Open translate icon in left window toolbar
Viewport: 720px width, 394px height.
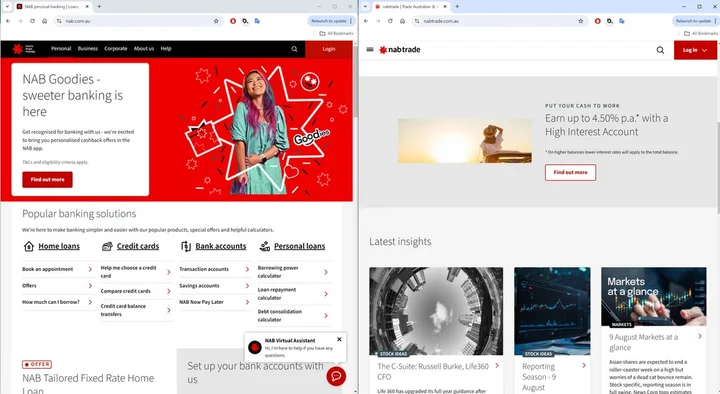click(x=257, y=21)
